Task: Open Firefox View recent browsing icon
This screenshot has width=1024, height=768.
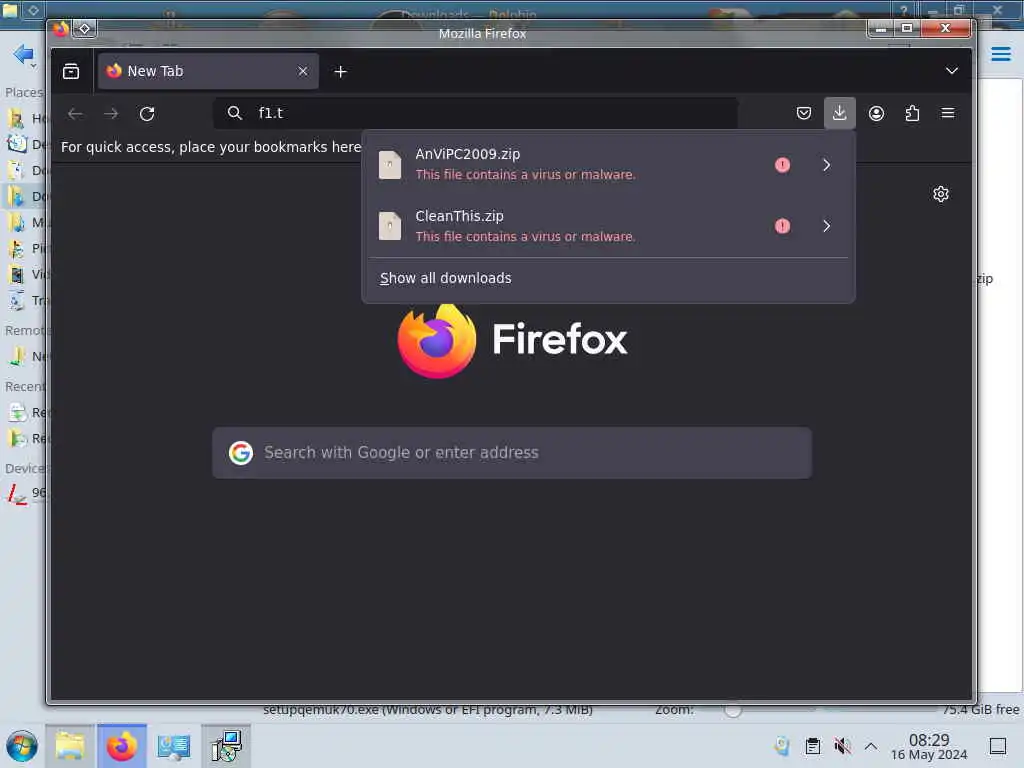Action: tap(71, 71)
